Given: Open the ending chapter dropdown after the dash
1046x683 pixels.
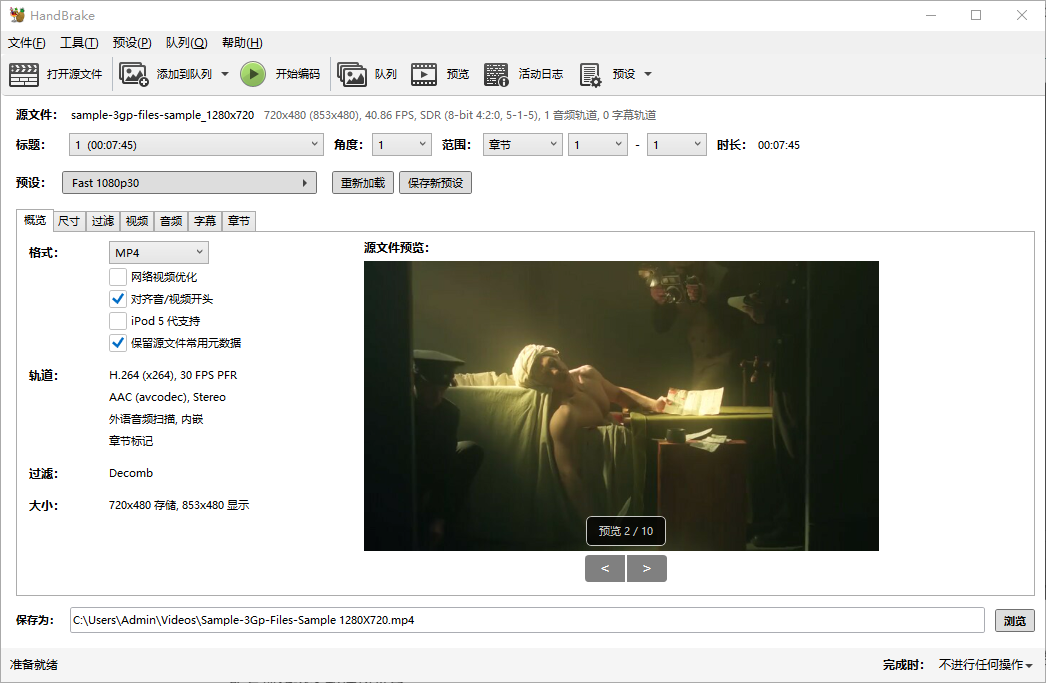Looking at the screenshot, I should pos(677,145).
